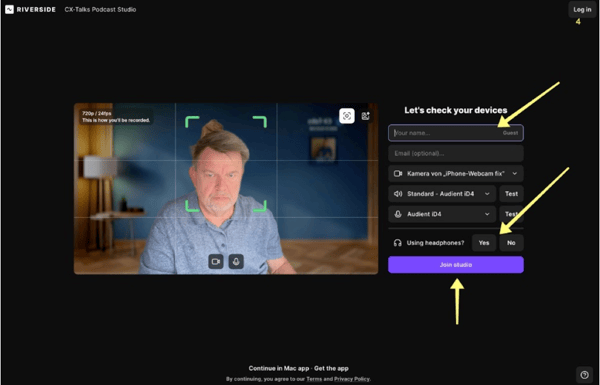Click the Let's check your devices heading
The width and height of the screenshot is (600, 385).
pyautogui.click(x=456, y=110)
